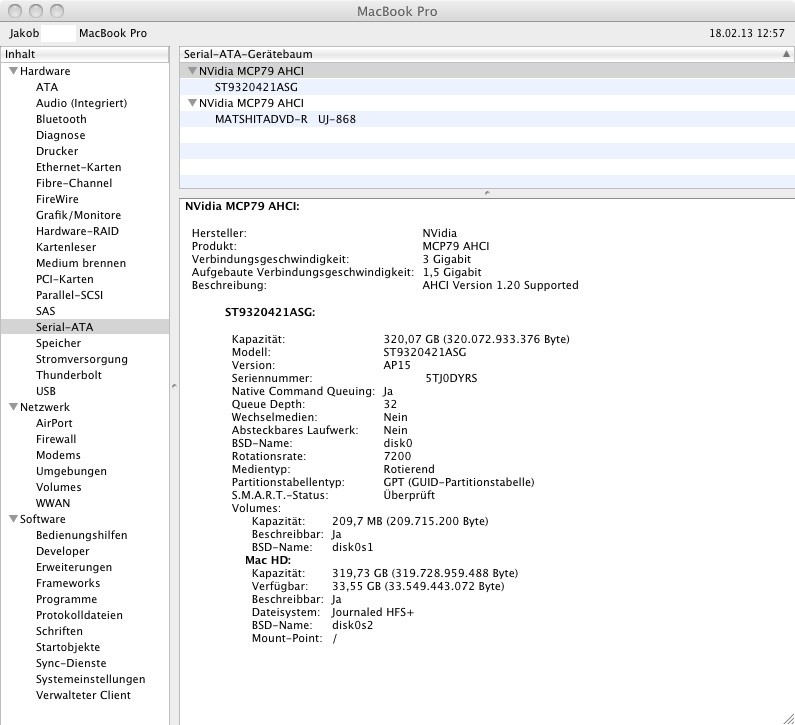Viewport: 795px width, 725px height.
Task: Close the MacBook Pro window
Action: pyautogui.click(x=15, y=11)
